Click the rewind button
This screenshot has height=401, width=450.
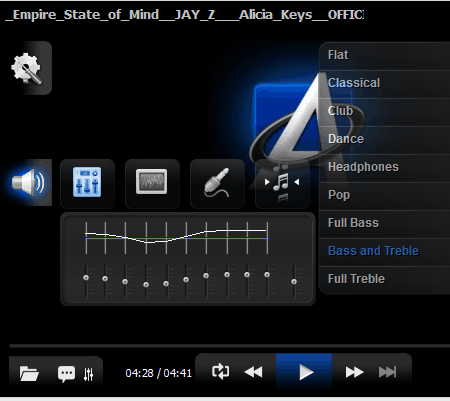[253, 372]
